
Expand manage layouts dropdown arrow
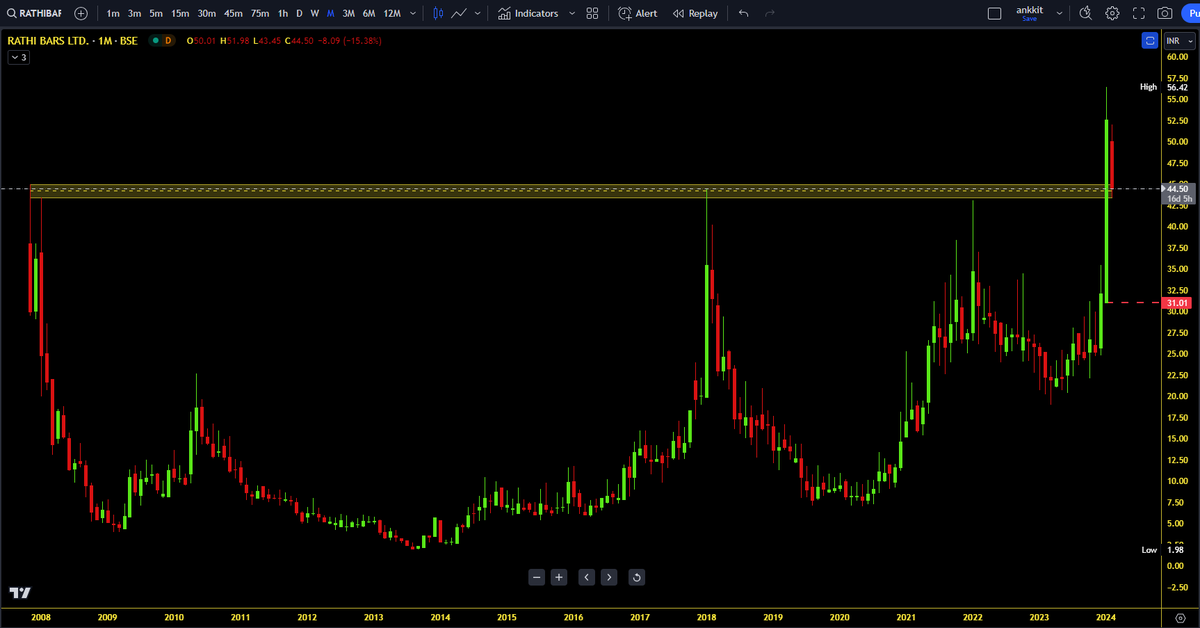pyautogui.click(x=1059, y=14)
